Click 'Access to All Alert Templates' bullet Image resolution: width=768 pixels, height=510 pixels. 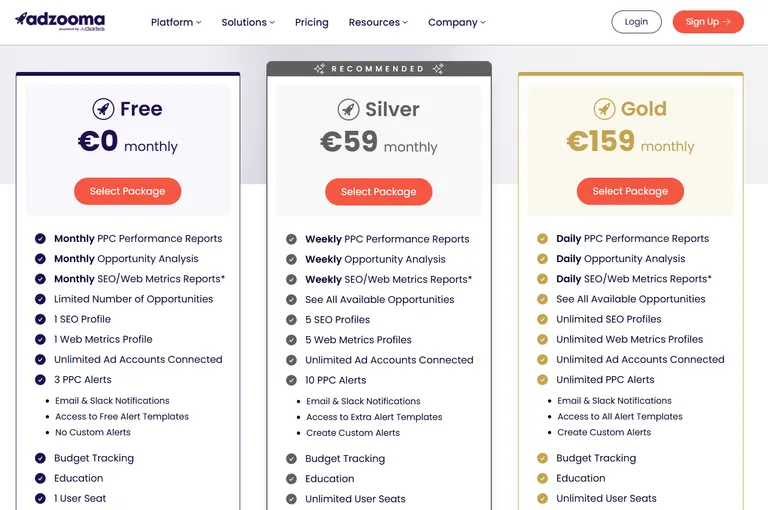620,416
